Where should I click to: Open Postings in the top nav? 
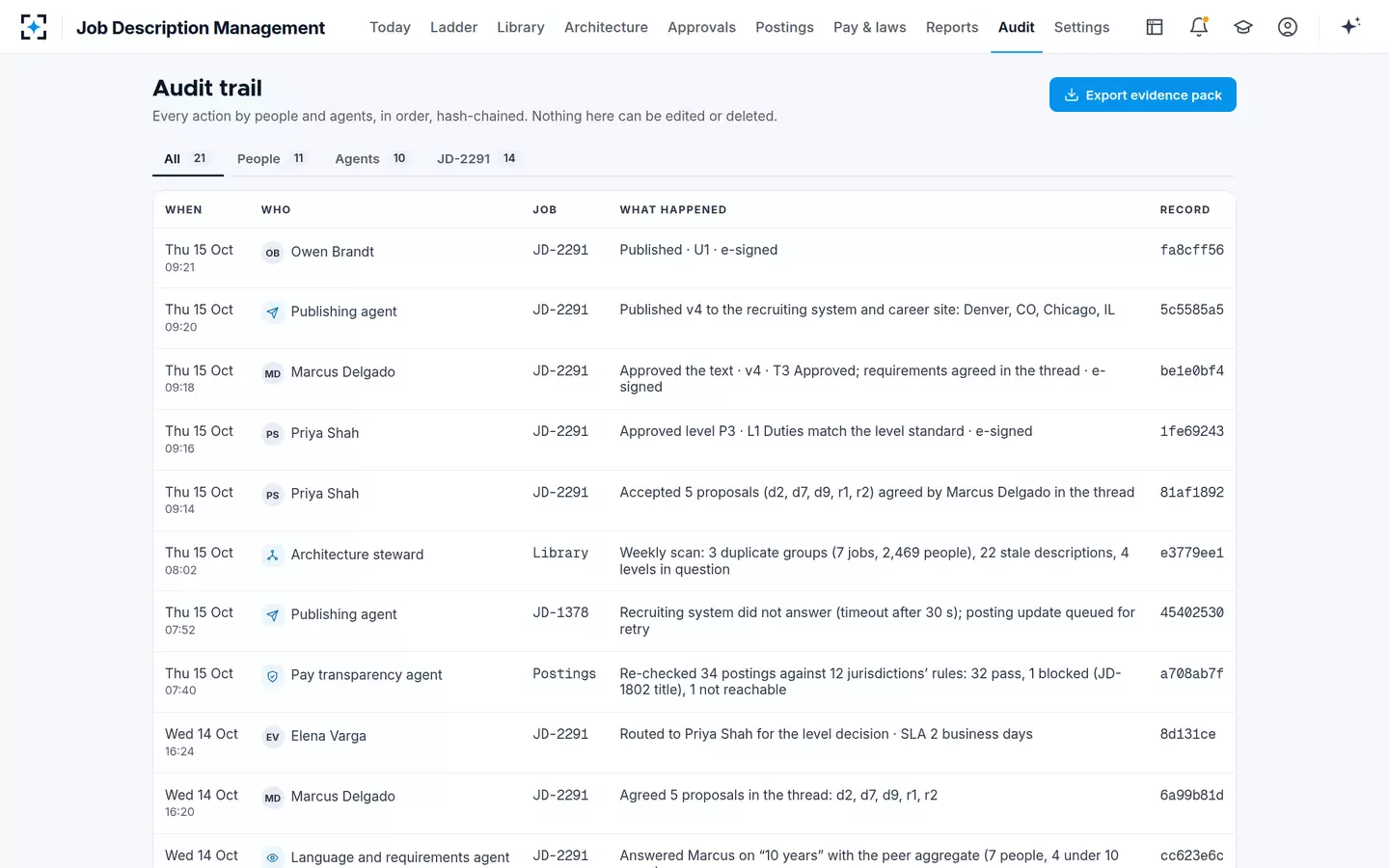tap(784, 27)
